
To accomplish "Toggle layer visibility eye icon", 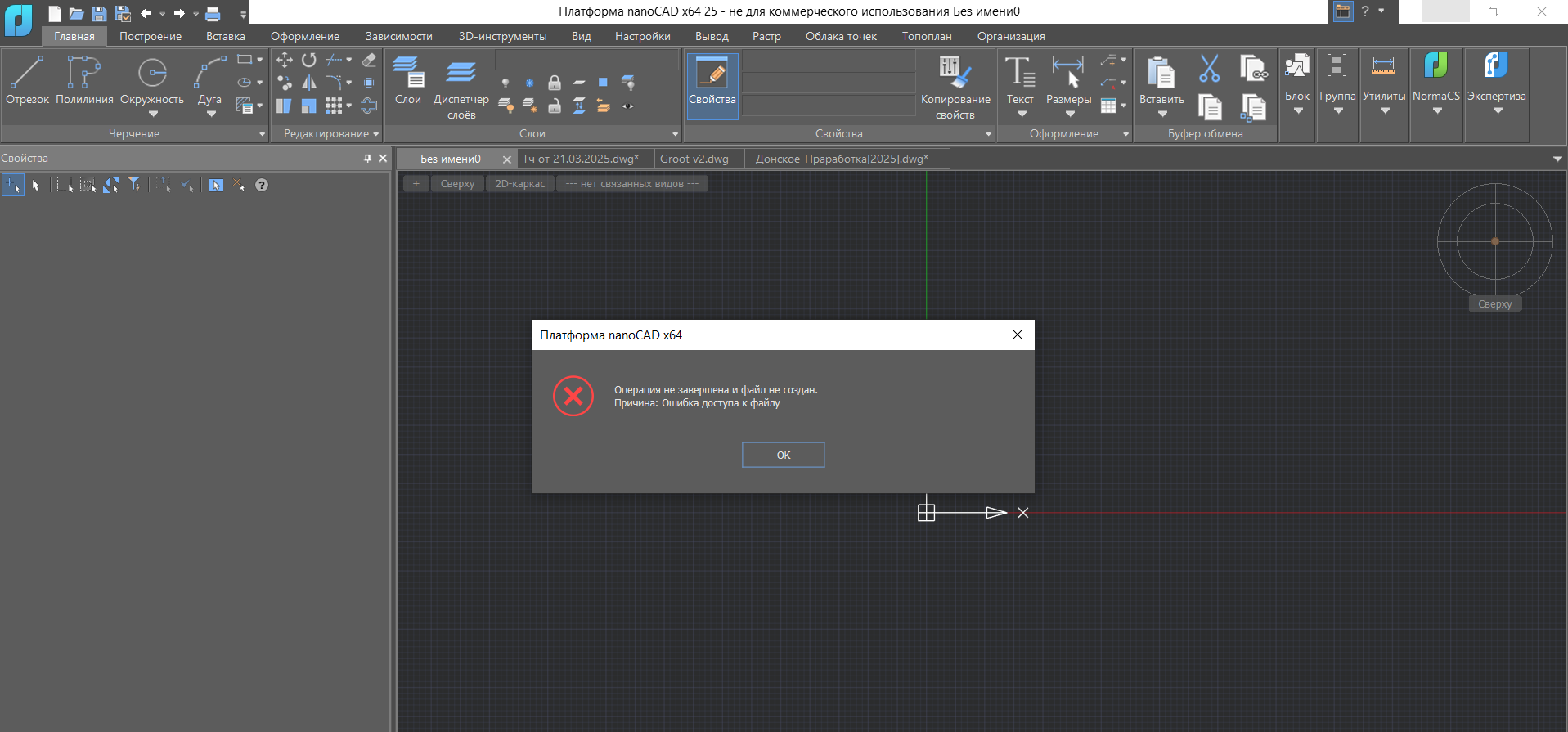I will click(x=628, y=106).
